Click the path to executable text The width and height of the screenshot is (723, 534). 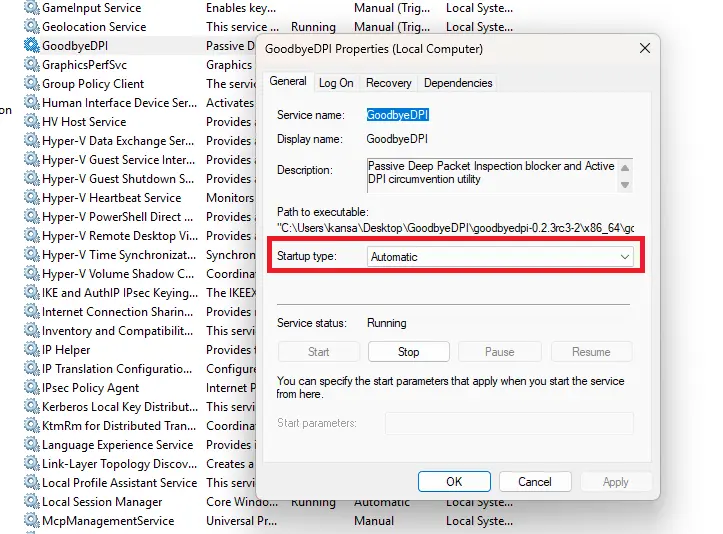click(x=455, y=228)
